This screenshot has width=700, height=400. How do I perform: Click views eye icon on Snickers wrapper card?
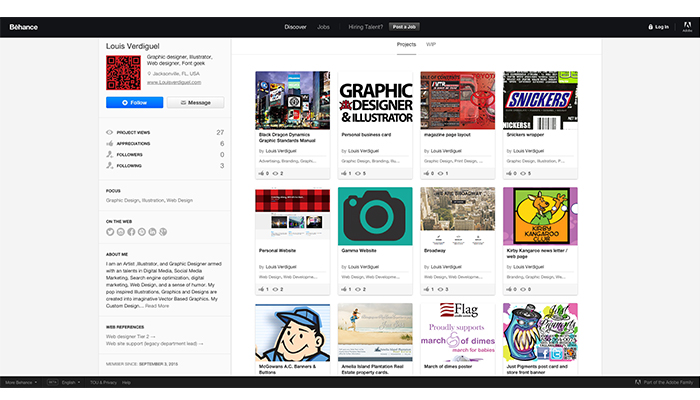(x=523, y=173)
